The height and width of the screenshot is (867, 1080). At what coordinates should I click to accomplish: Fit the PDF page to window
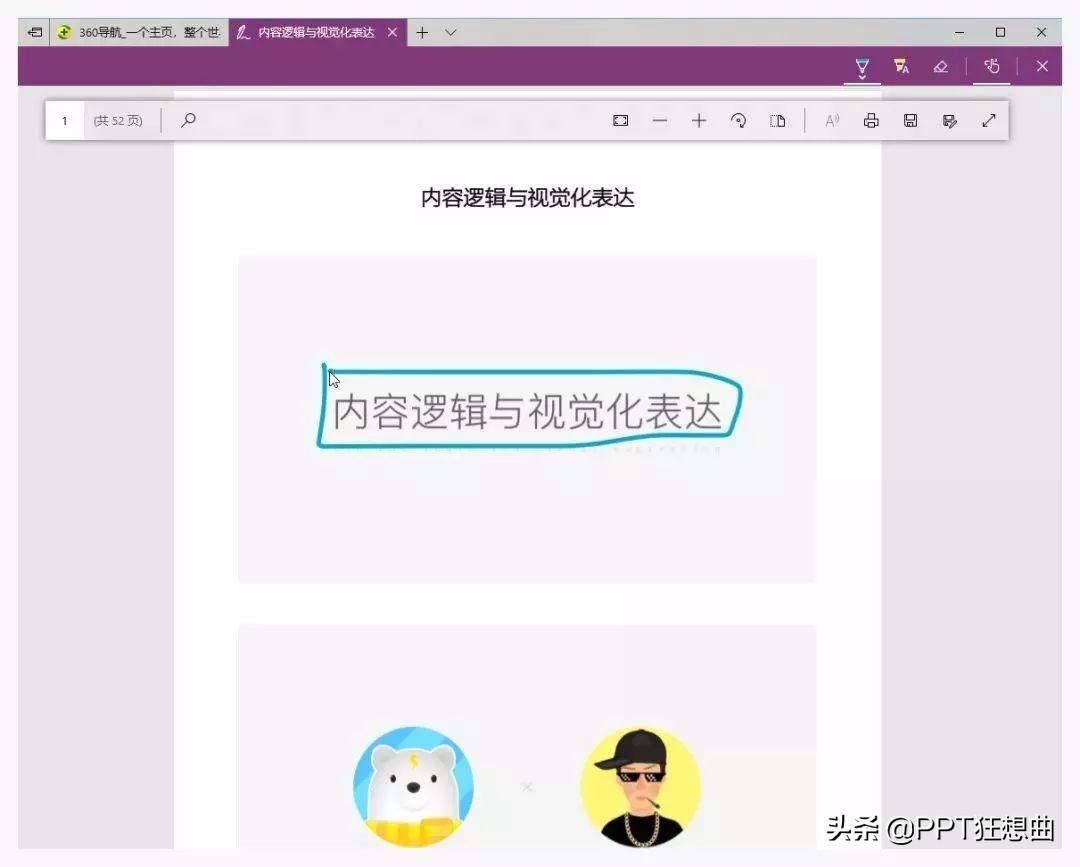pos(620,121)
